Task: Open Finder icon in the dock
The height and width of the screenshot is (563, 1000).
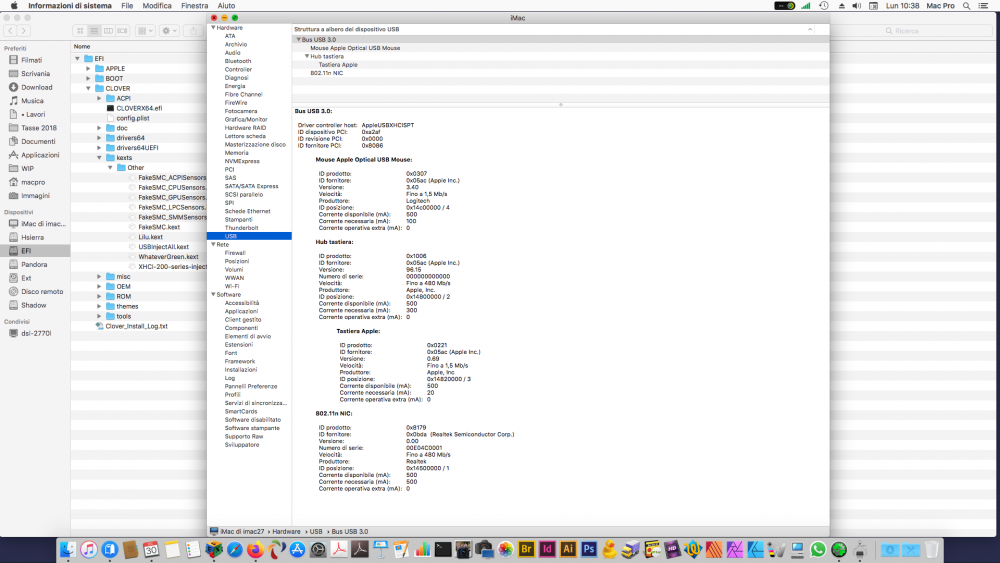Action: point(68,550)
